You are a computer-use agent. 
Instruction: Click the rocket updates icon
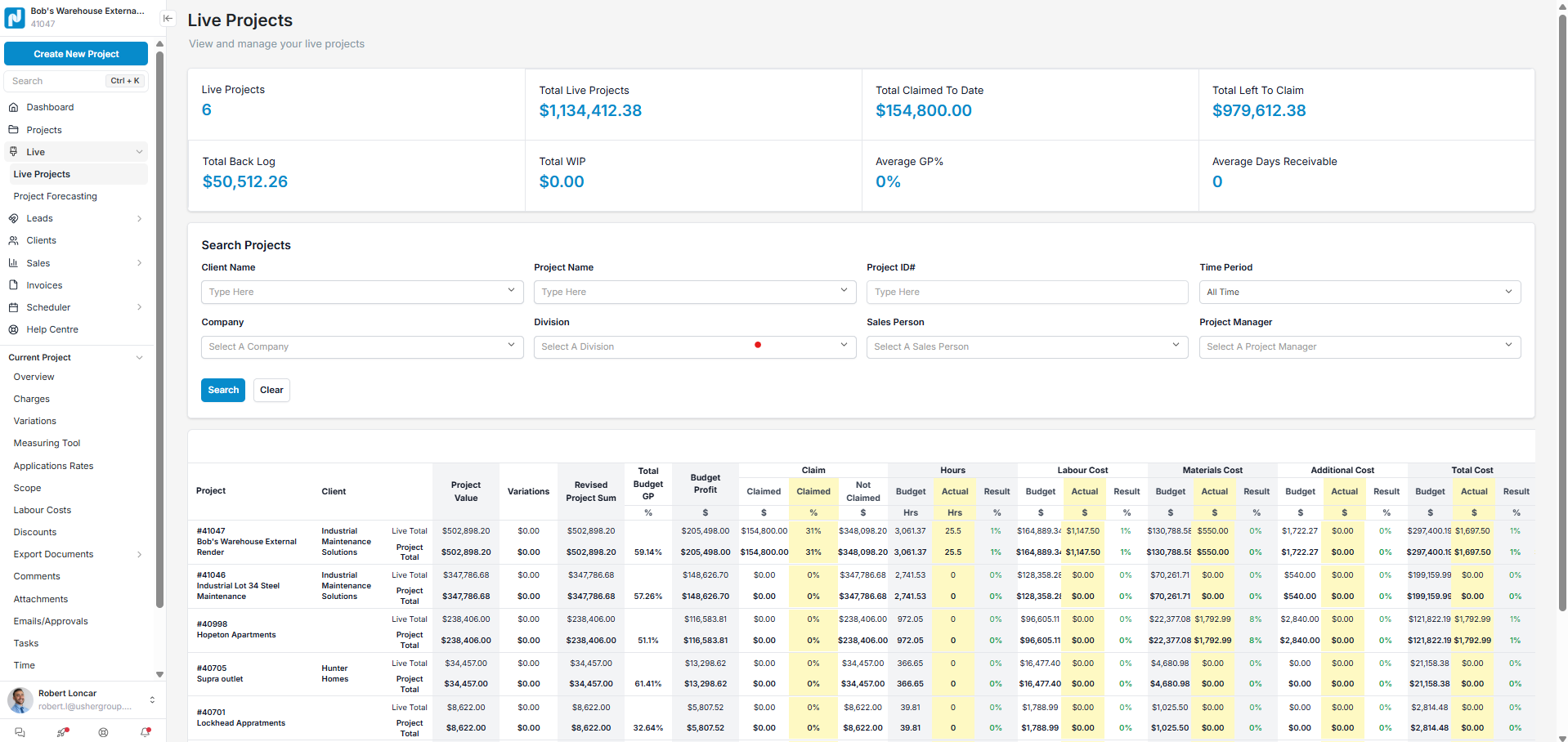62,732
